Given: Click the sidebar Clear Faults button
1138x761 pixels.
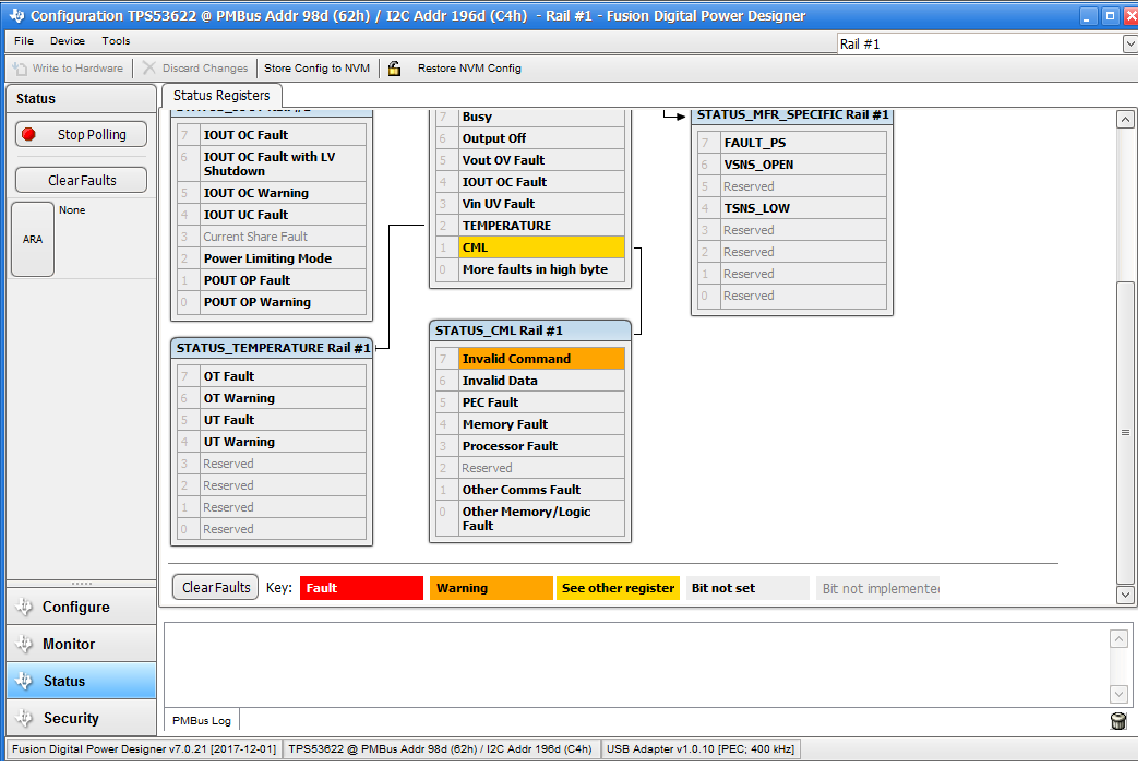Looking at the screenshot, I should point(81,180).
